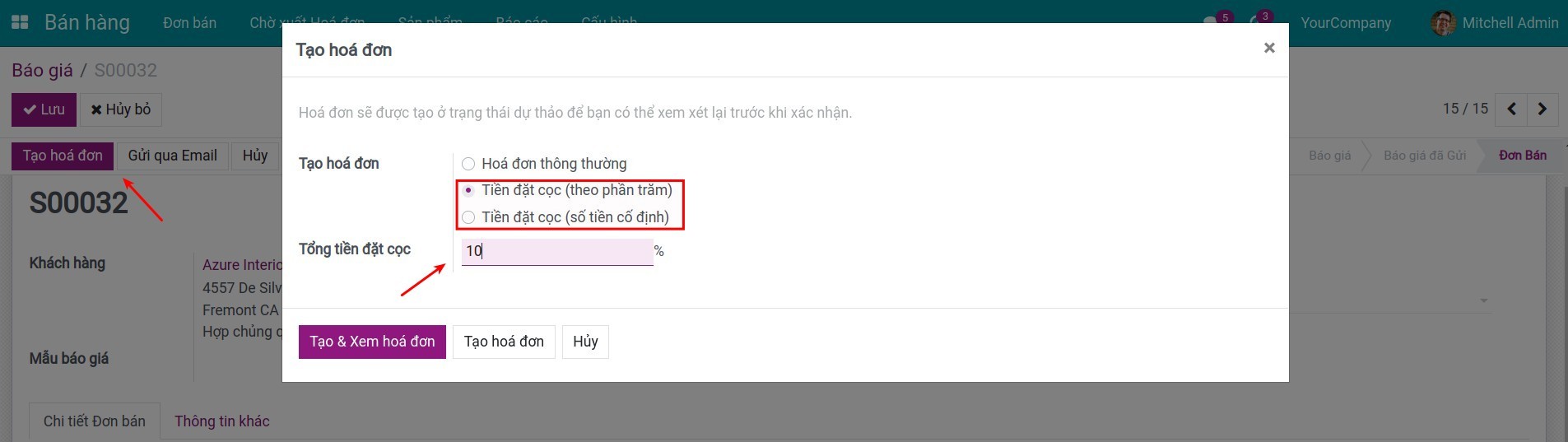This screenshot has width=1568, height=442.
Task: Select Hoá đơn thông thường option
Action: (468, 164)
